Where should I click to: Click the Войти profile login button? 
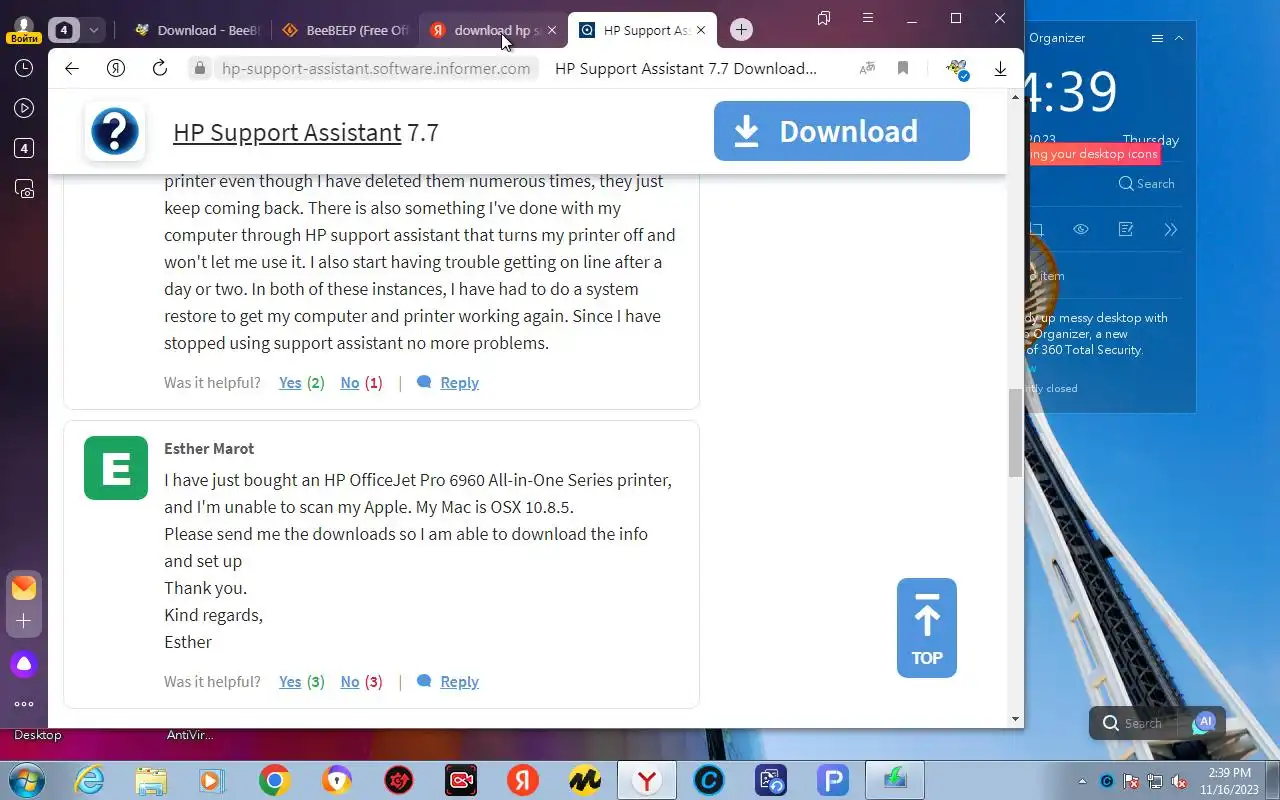tap(24, 30)
